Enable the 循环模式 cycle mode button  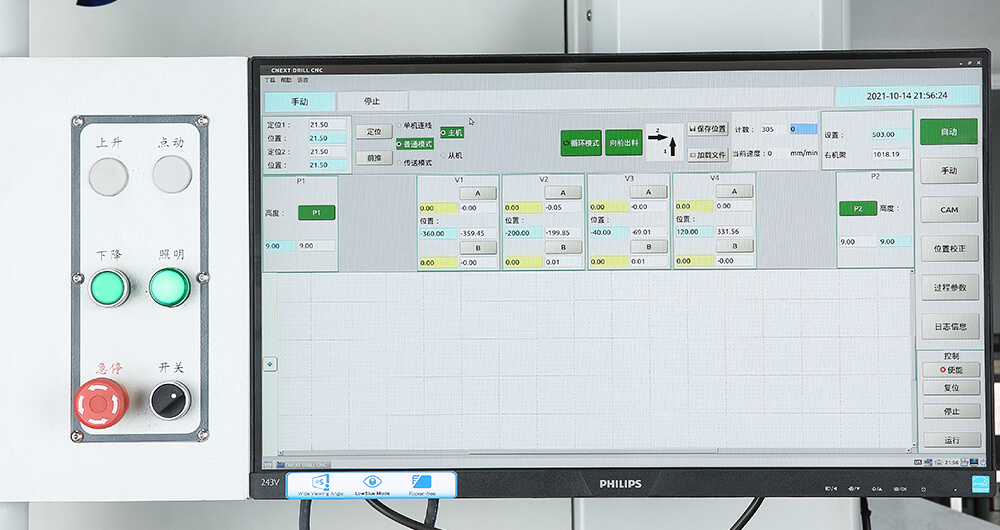(580, 143)
